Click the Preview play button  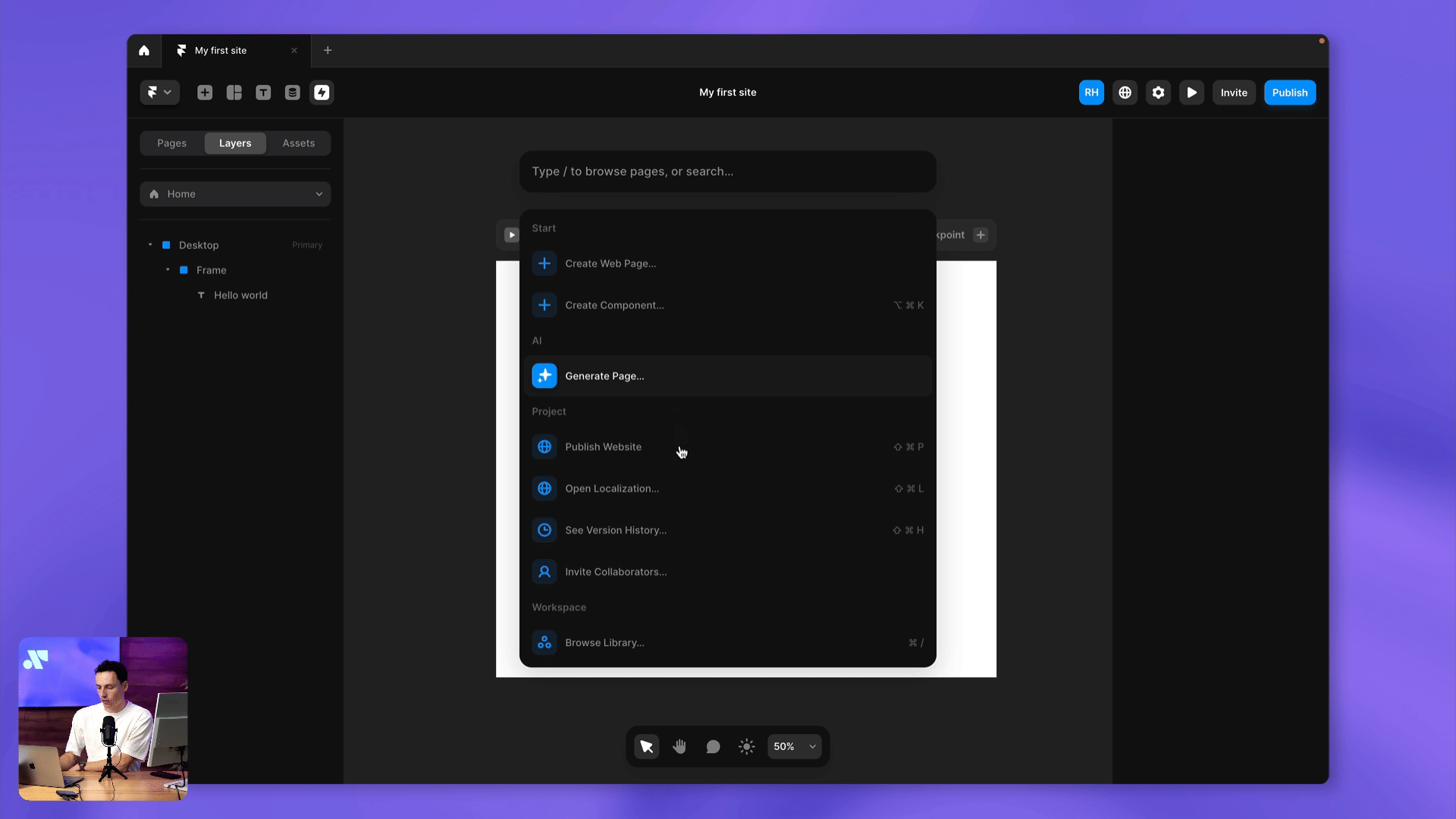pyautogui.click(x=1191, y=93)
